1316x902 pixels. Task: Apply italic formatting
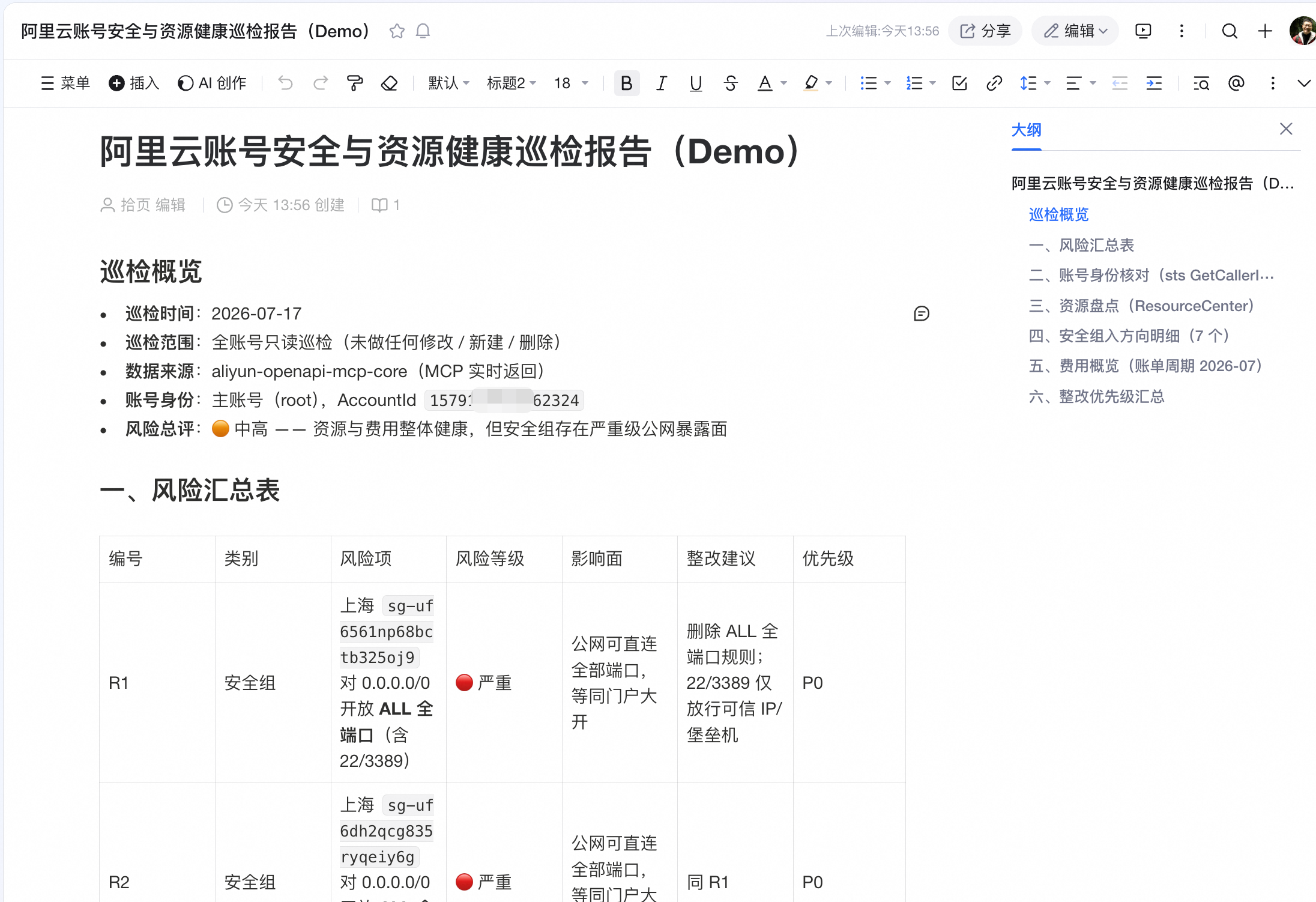[661, 83]
